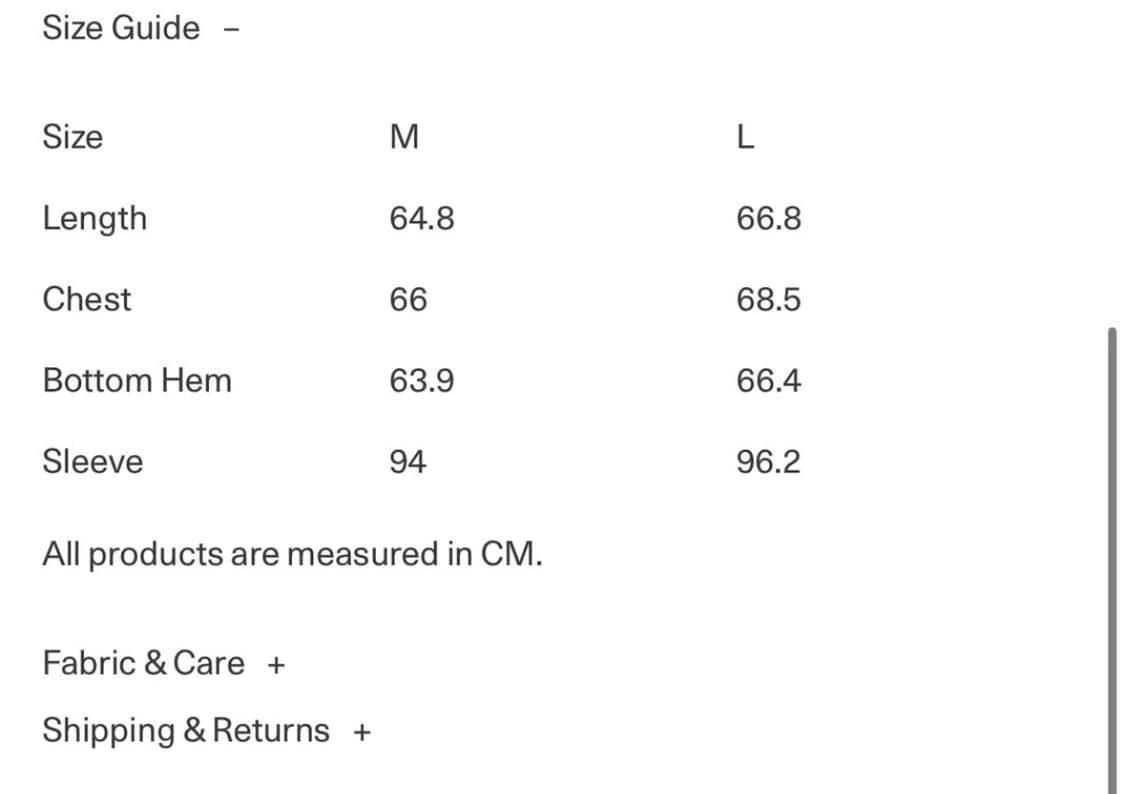Select the M size column header

[404, 137]
